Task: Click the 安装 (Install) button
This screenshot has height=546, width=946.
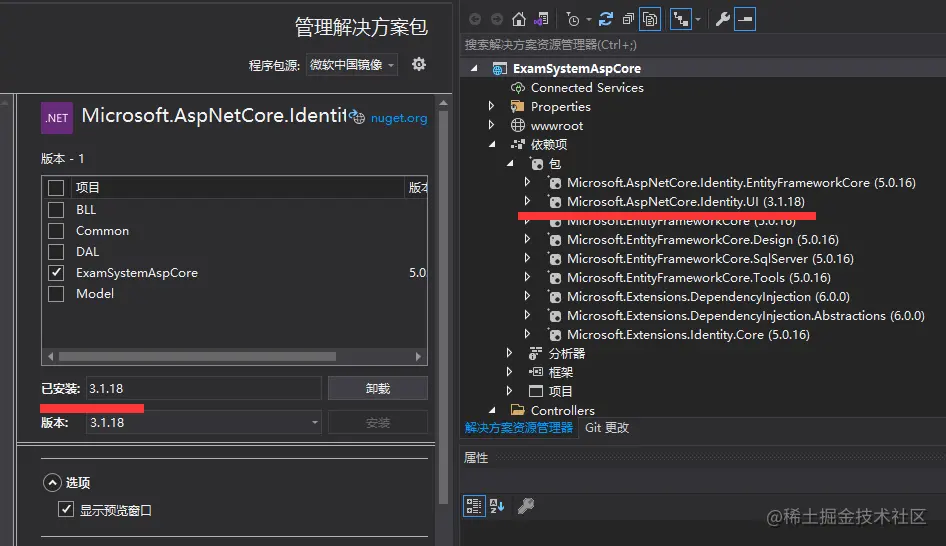Action: [x=378, y=423]
